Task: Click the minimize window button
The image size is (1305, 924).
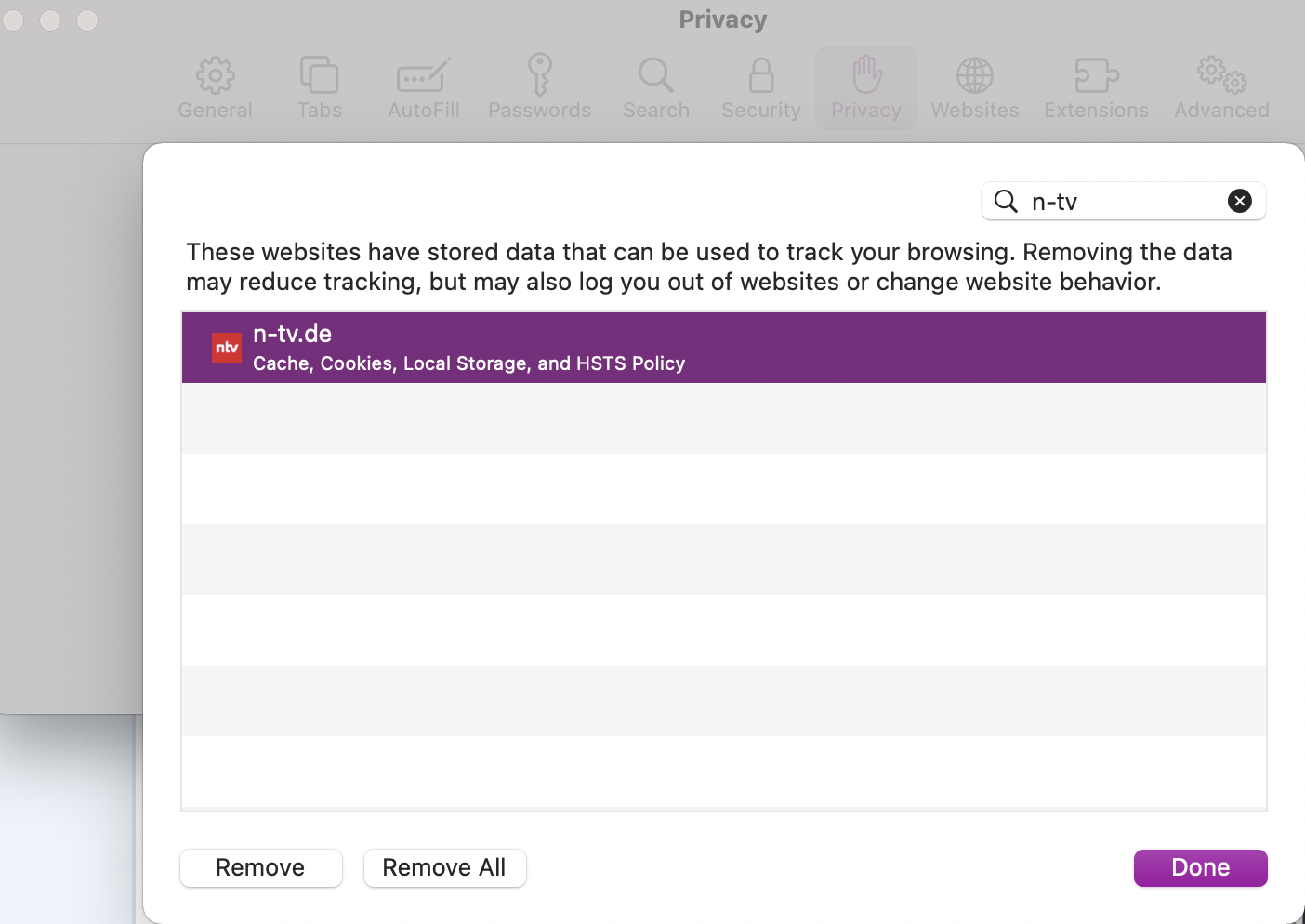Action: 50,20
